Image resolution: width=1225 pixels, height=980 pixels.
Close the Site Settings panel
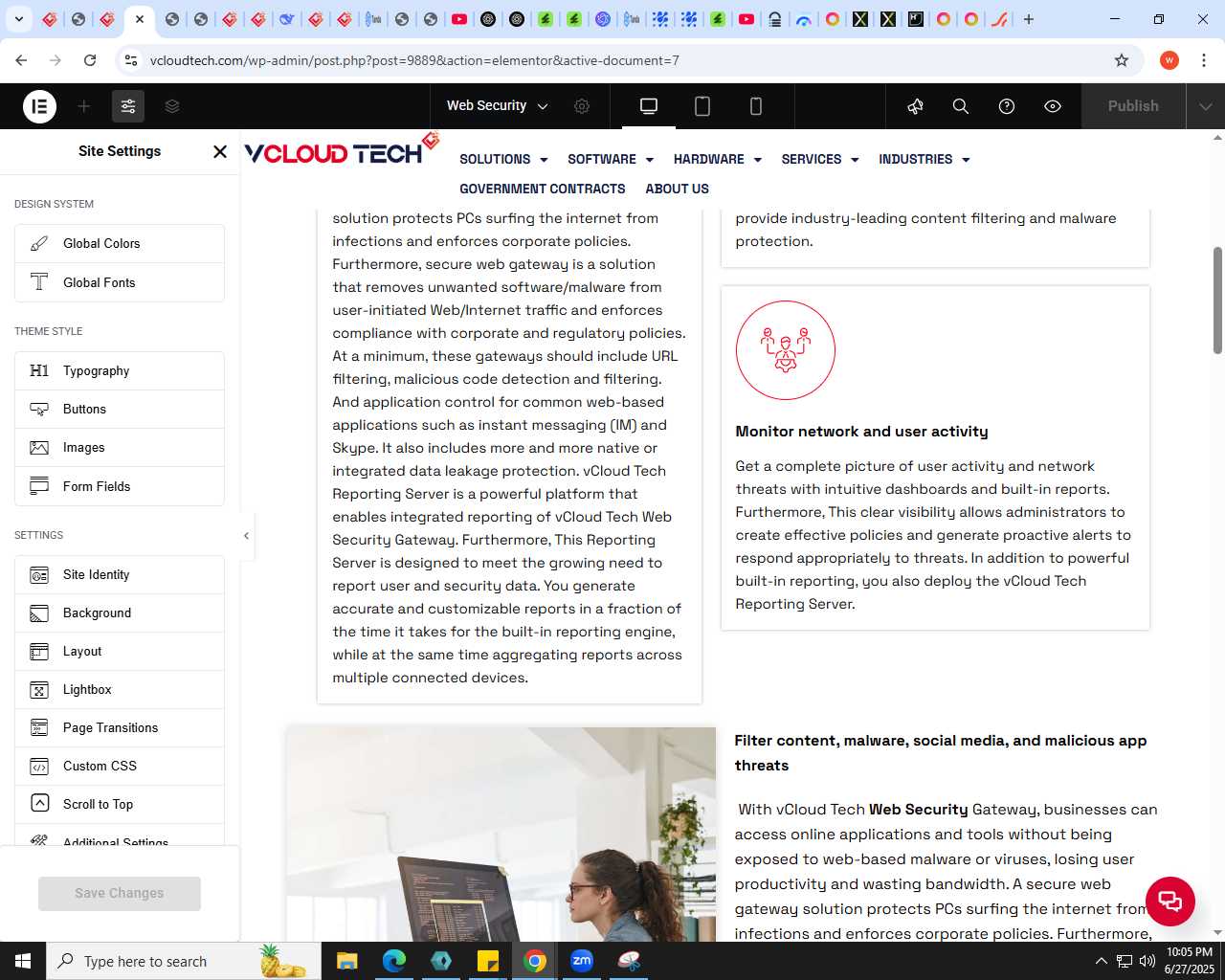220,151
